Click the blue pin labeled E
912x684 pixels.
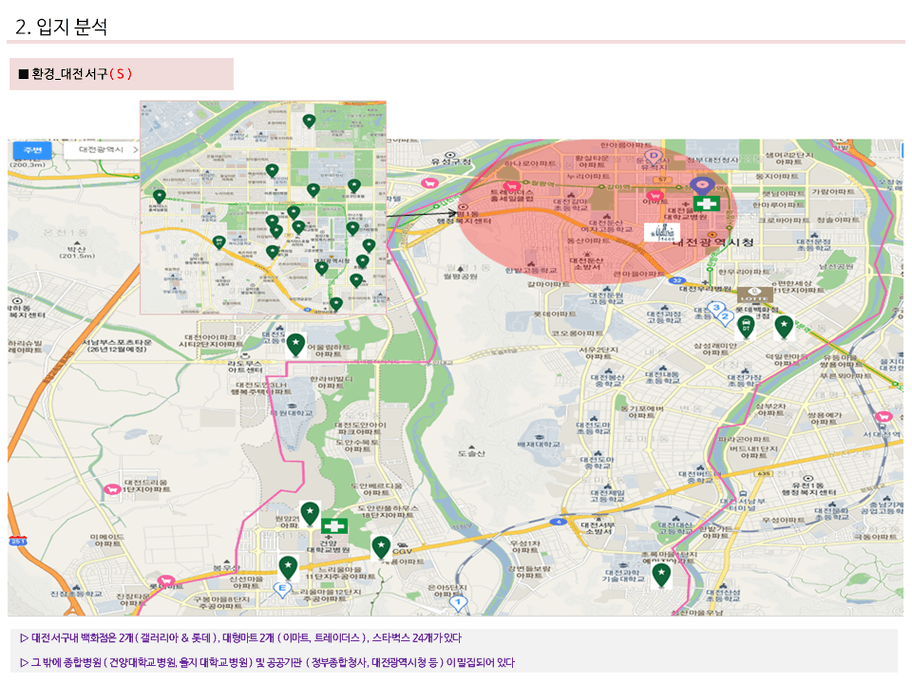282,589
